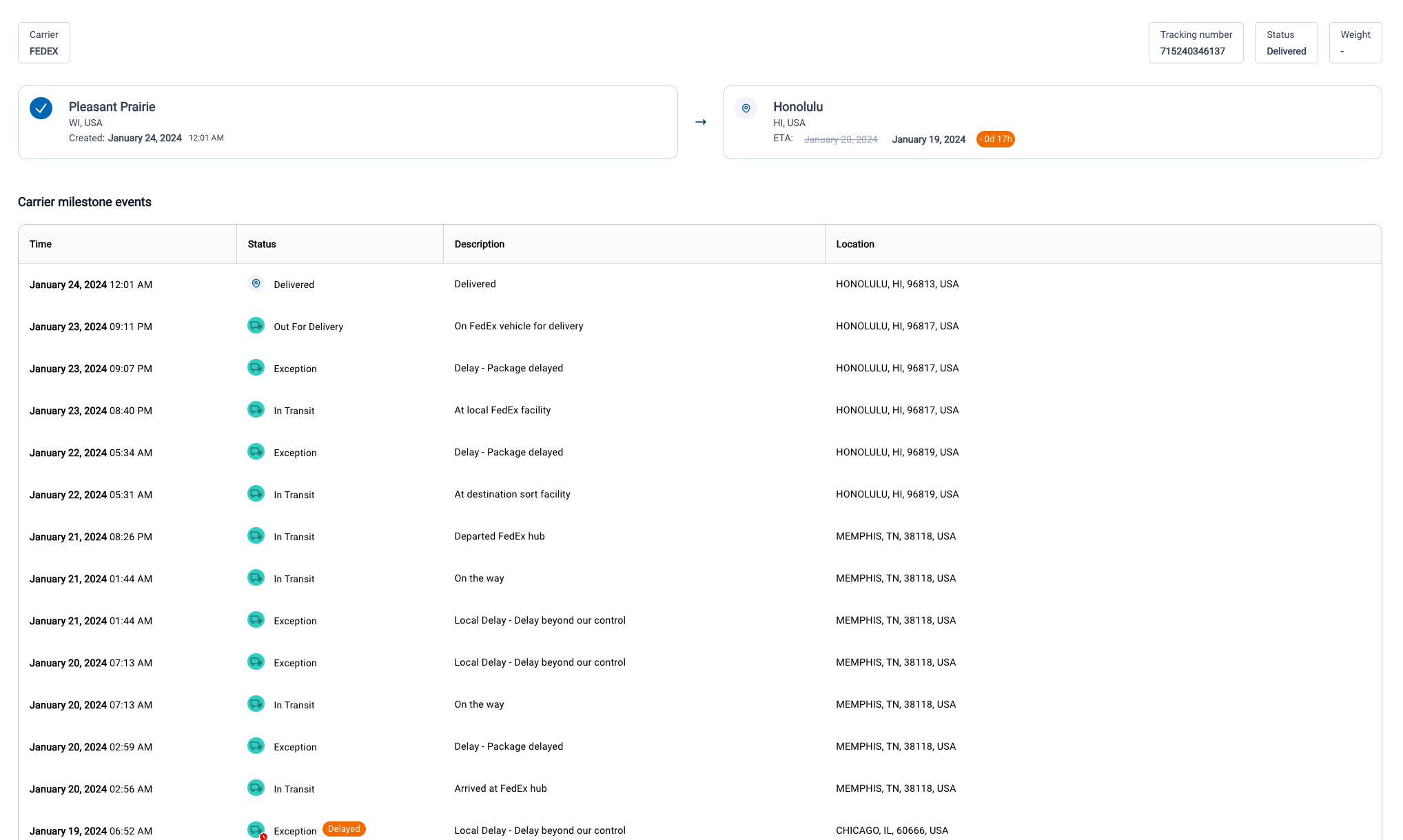Click the Status Delivered info box
The height and width of the screenshot is (840, 1403).
click(1286, 43)
